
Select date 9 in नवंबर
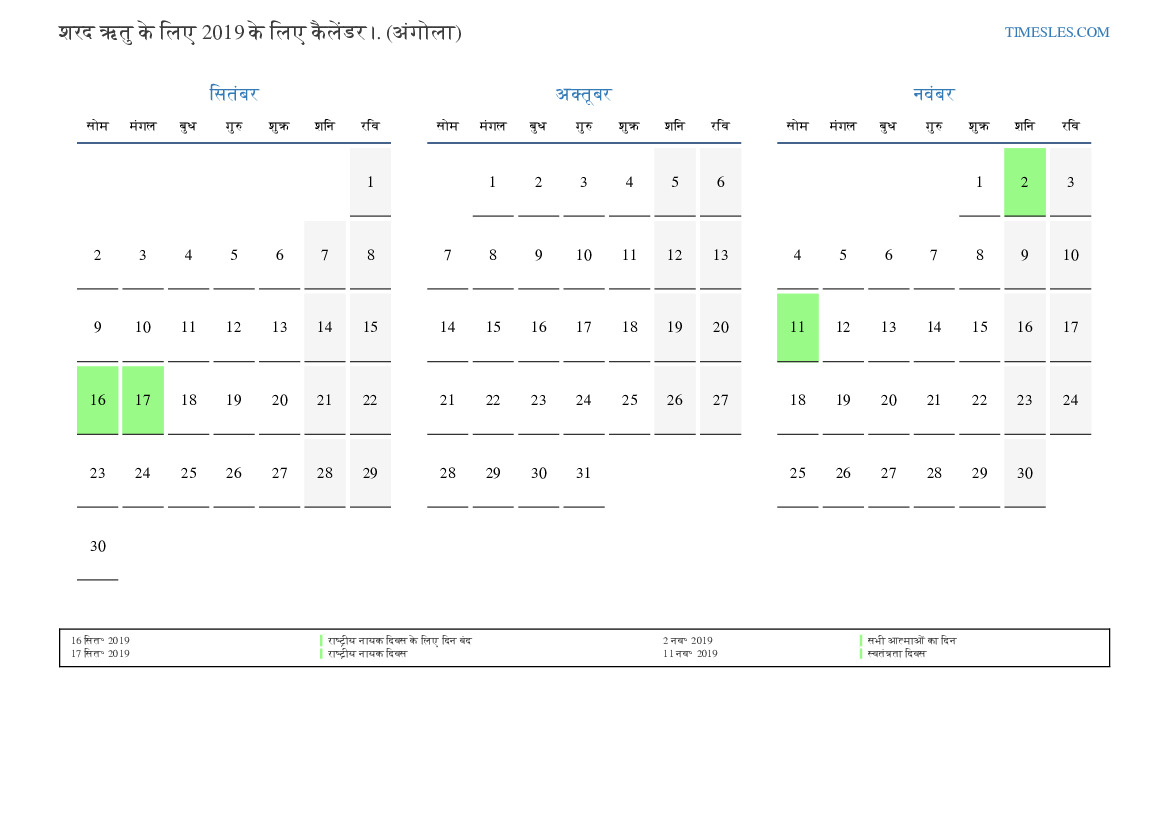[x=1024, y=255]
